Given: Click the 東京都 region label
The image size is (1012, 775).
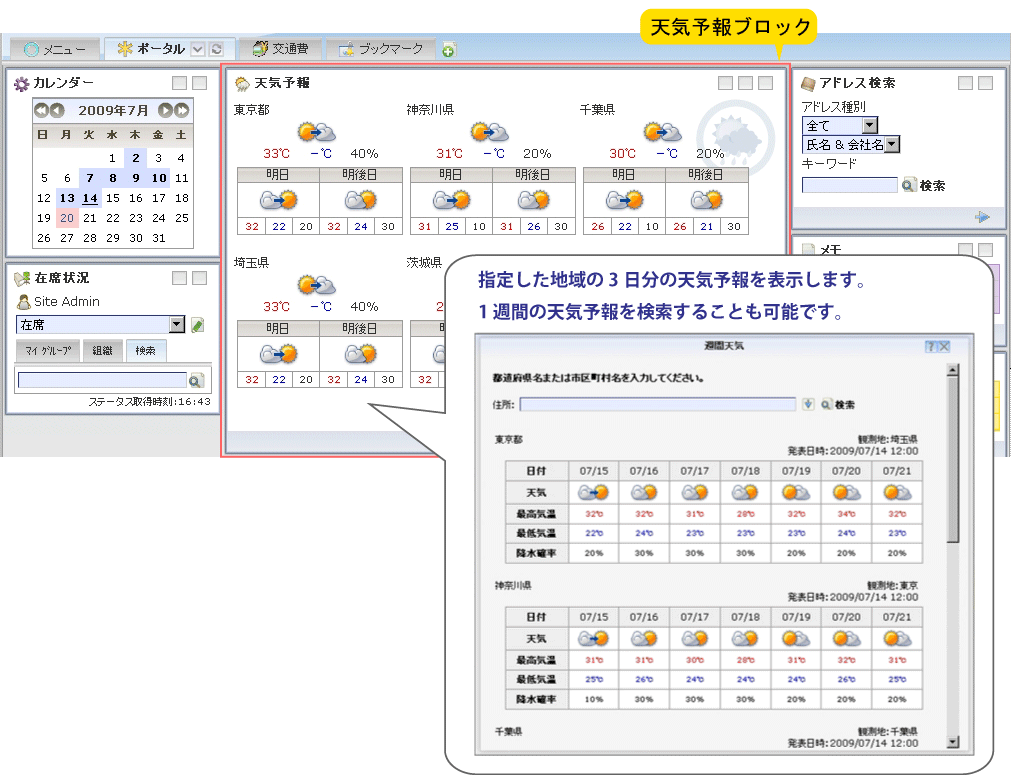Looking at the screenshot, I should coord(252,110).
